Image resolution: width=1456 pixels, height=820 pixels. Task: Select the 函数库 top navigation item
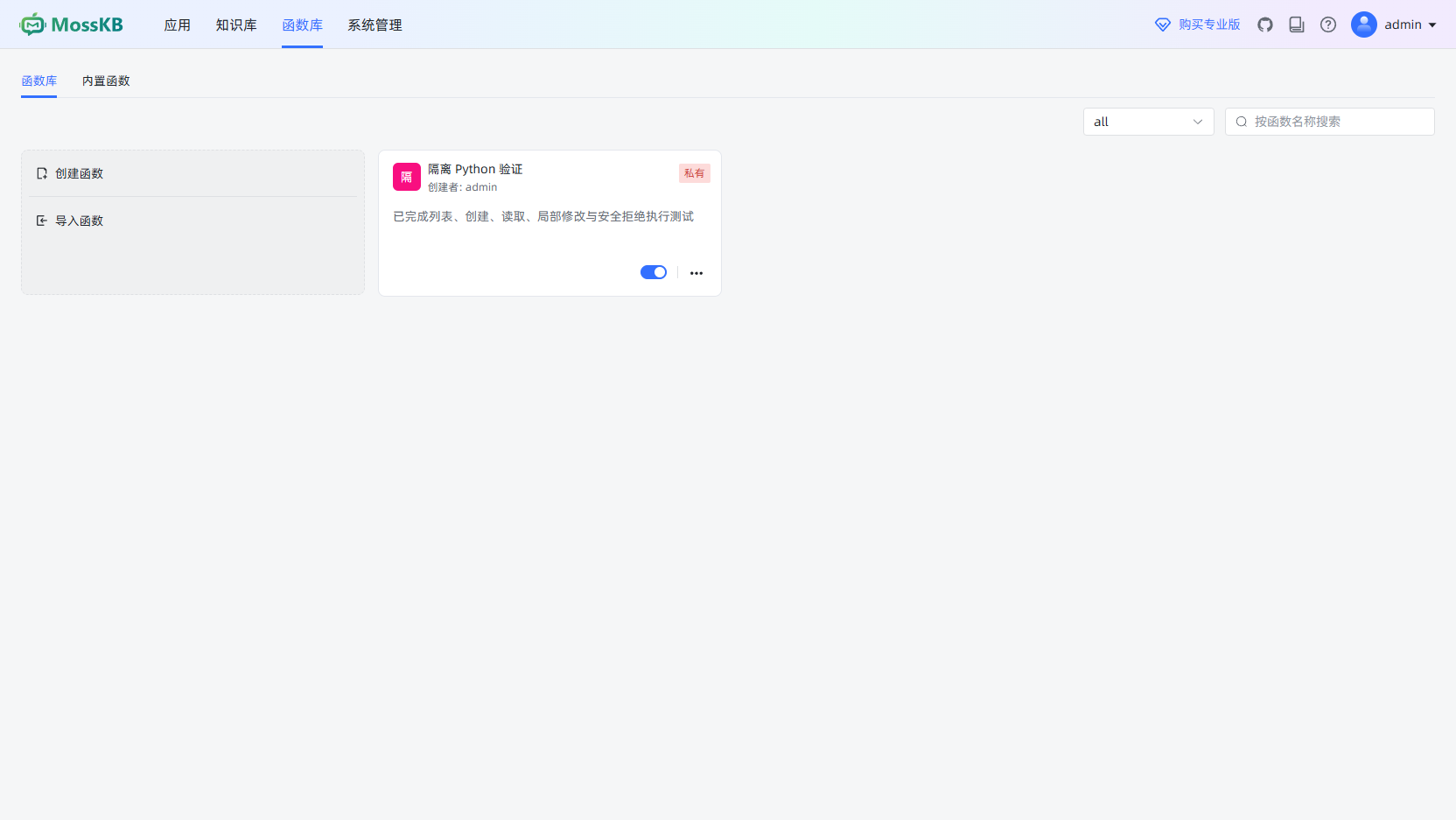point(302,25)
